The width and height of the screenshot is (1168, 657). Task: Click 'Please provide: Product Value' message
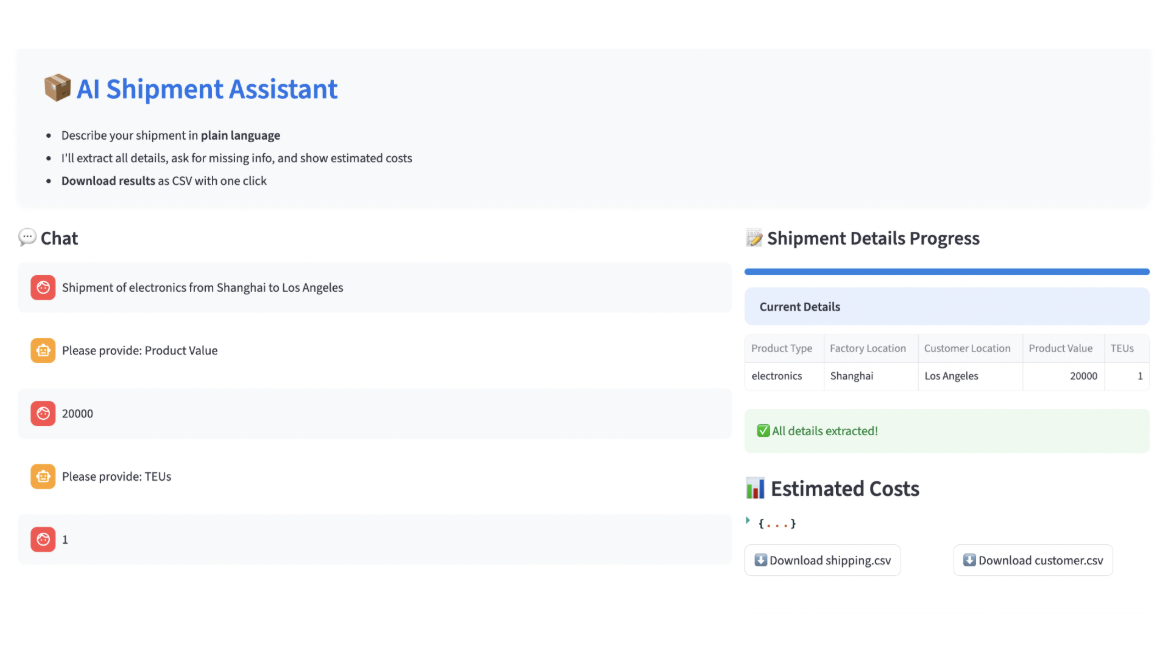139,350
